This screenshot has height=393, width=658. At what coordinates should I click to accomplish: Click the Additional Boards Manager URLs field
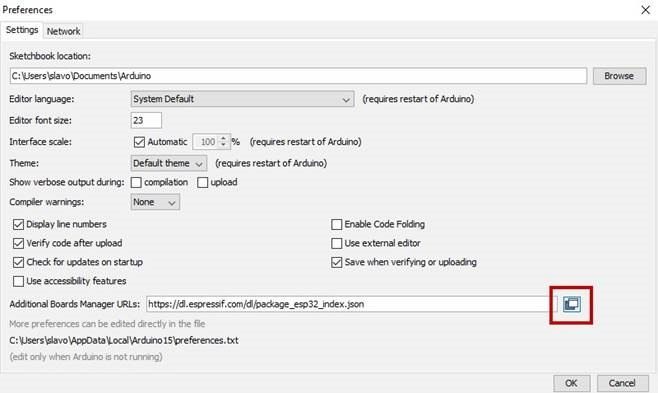[x=352, y=304]
